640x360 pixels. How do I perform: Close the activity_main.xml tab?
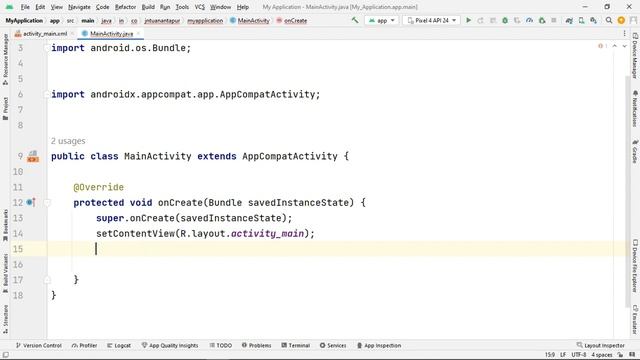click(73, 33)
